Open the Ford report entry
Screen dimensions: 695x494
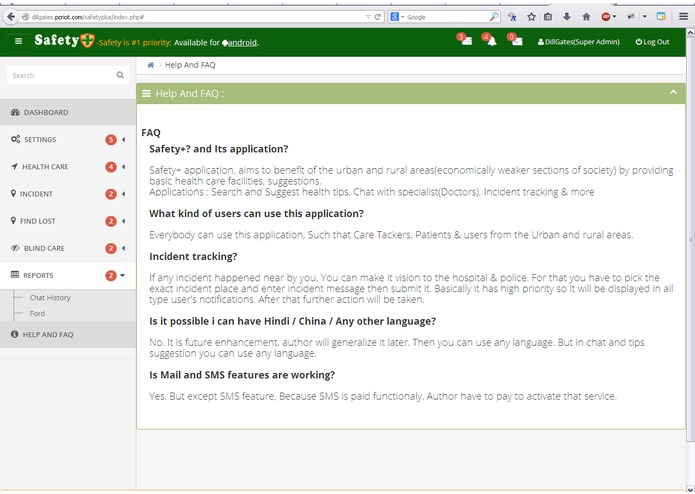[37, 313]
